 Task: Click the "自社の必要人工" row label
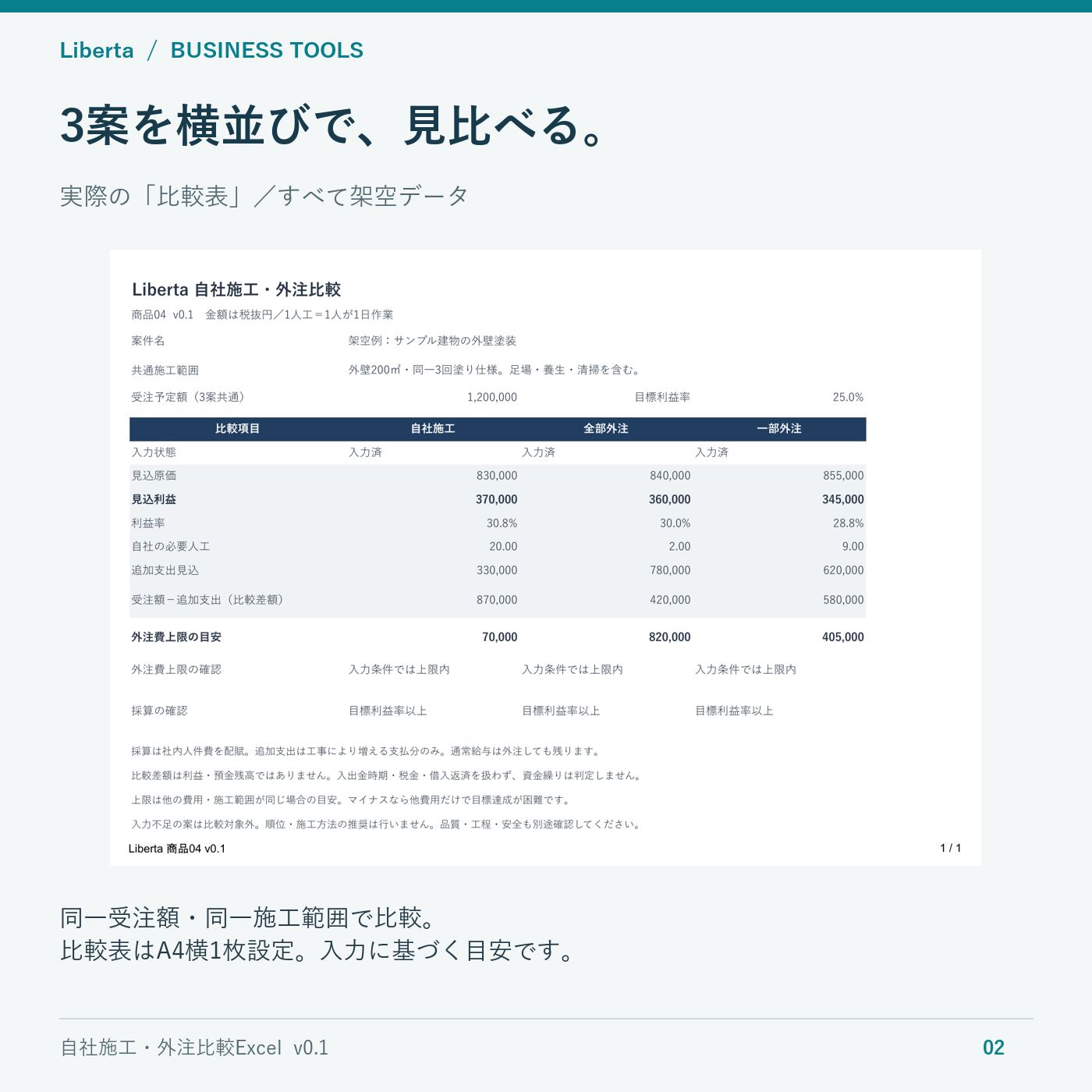click(171, 547)
